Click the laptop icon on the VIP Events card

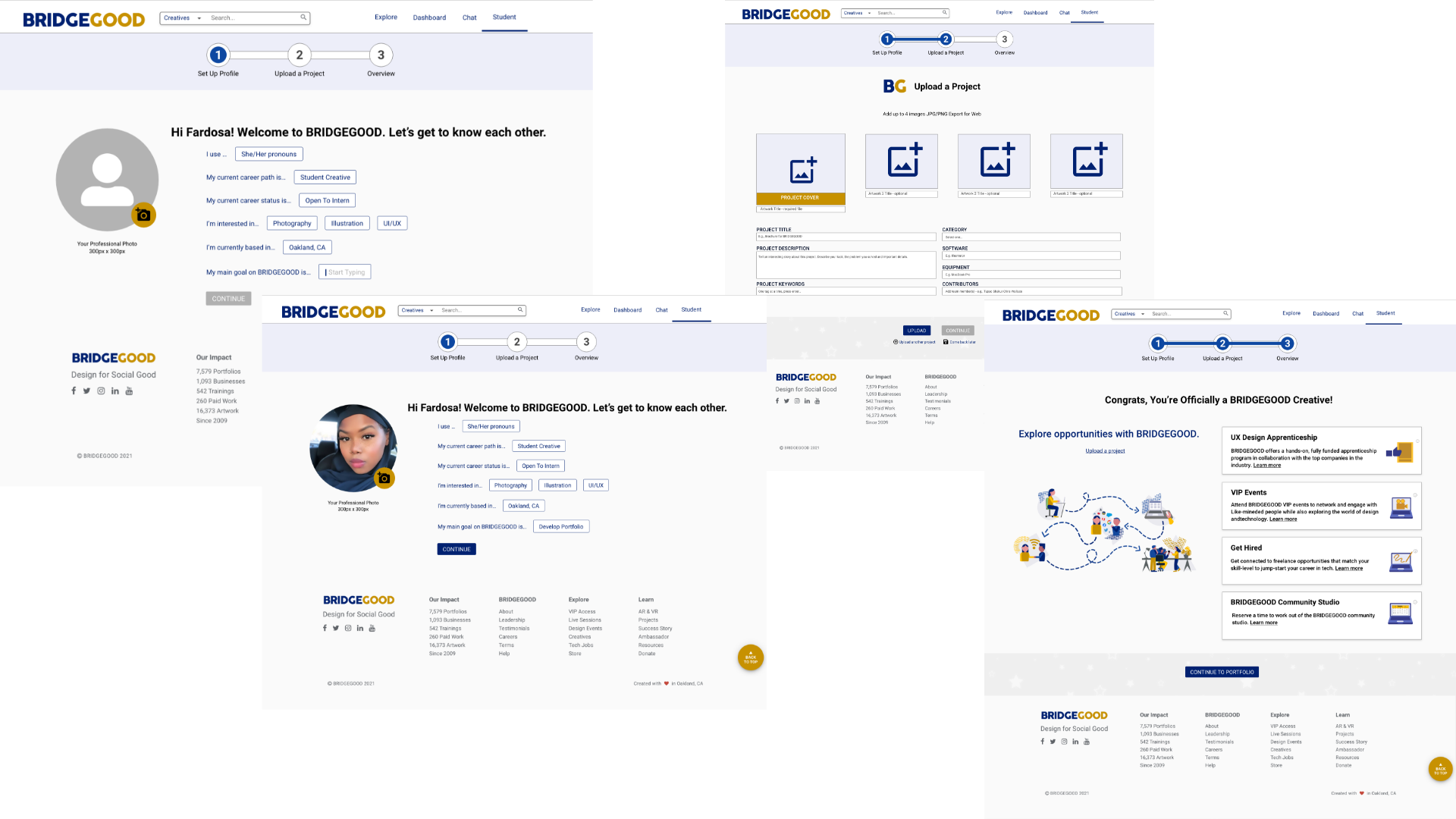[x=1401, y=507]
